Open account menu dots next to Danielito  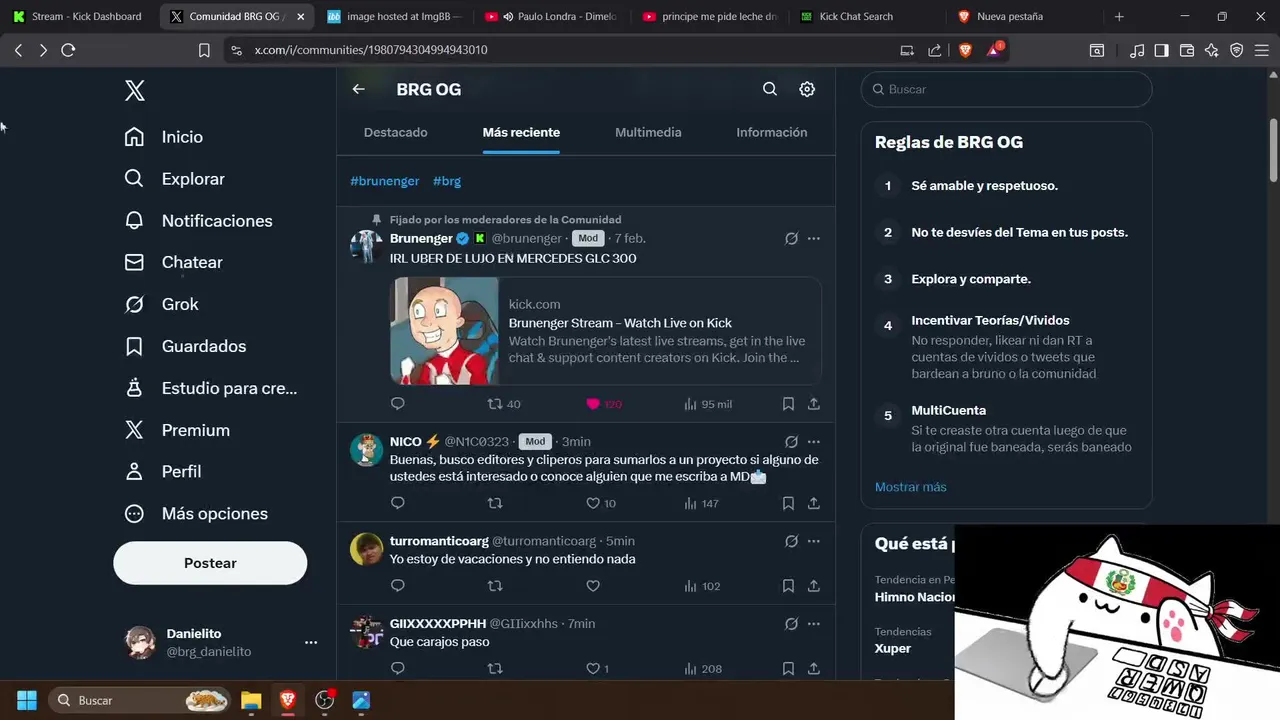pos(311,643)
